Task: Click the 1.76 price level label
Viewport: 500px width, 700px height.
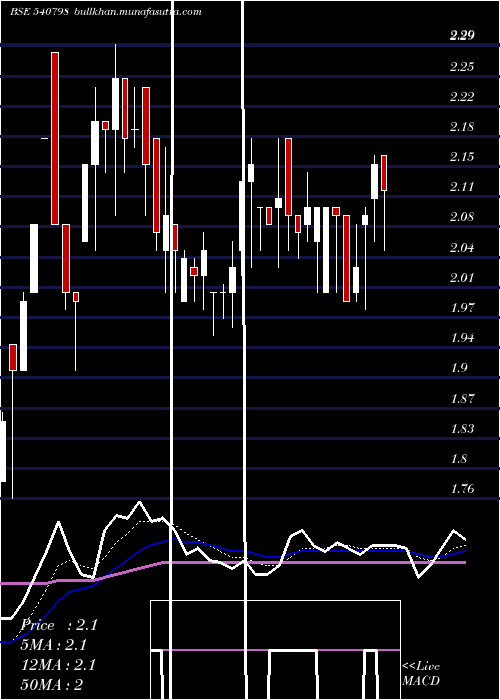Action: (462, 488)
